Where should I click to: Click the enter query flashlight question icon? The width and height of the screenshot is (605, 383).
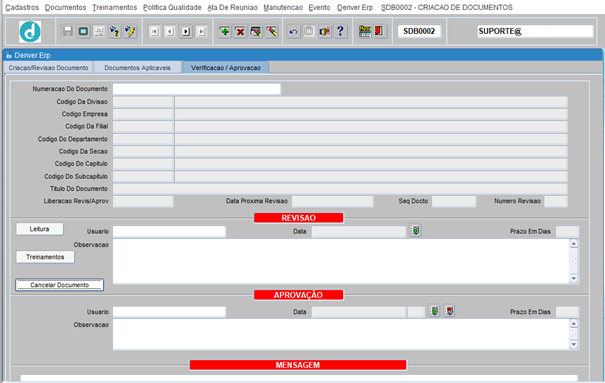tap(115, 31)
